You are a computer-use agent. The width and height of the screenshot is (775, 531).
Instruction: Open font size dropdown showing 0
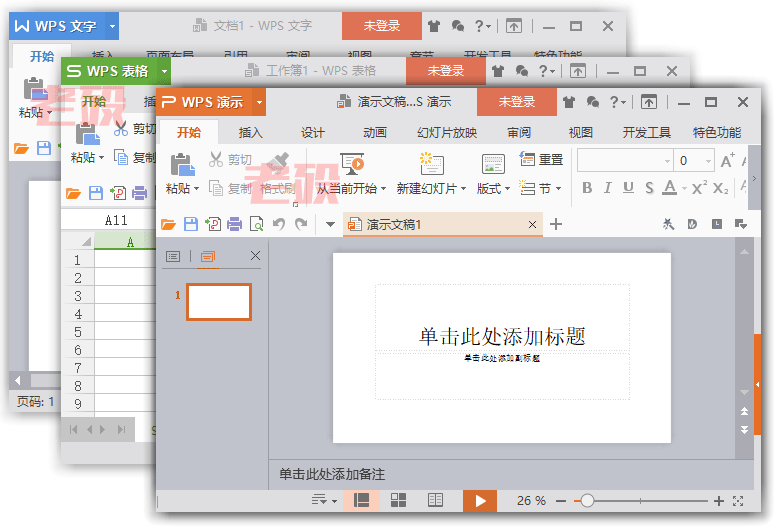[708, 161]
